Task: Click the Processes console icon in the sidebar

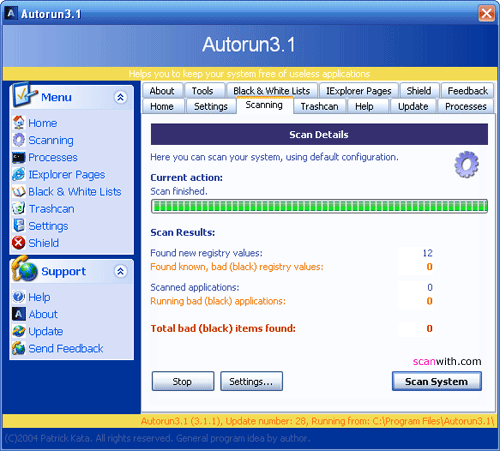Action: [19, 157]
